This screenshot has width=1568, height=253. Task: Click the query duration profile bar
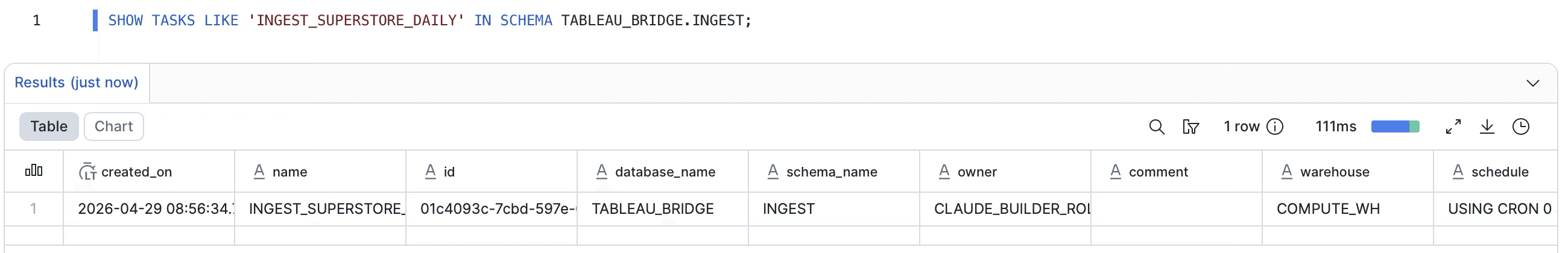coord(1394,126)
